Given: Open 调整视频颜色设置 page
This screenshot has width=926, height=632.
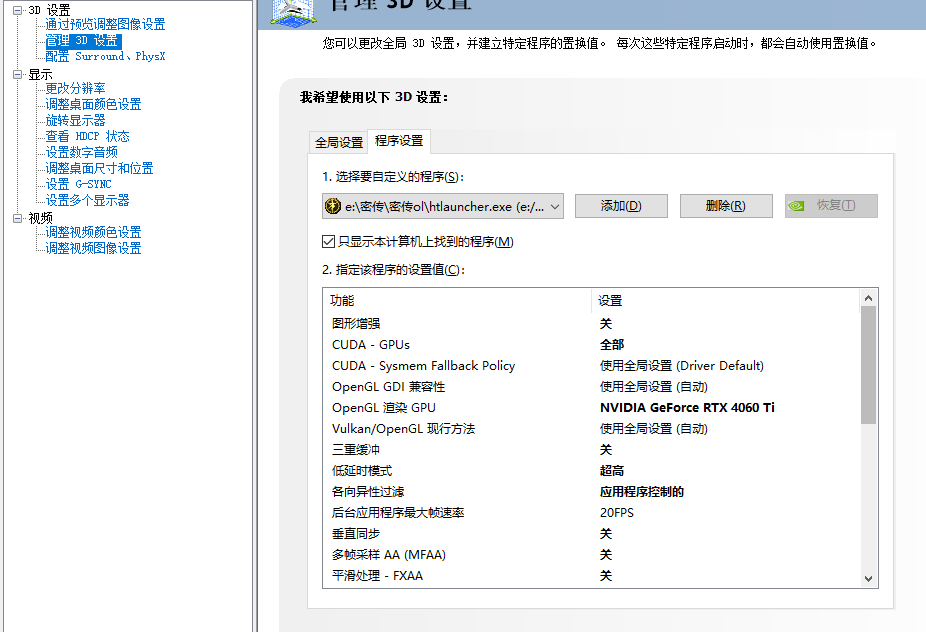Looking at the screenshot, I should point(93,232).
